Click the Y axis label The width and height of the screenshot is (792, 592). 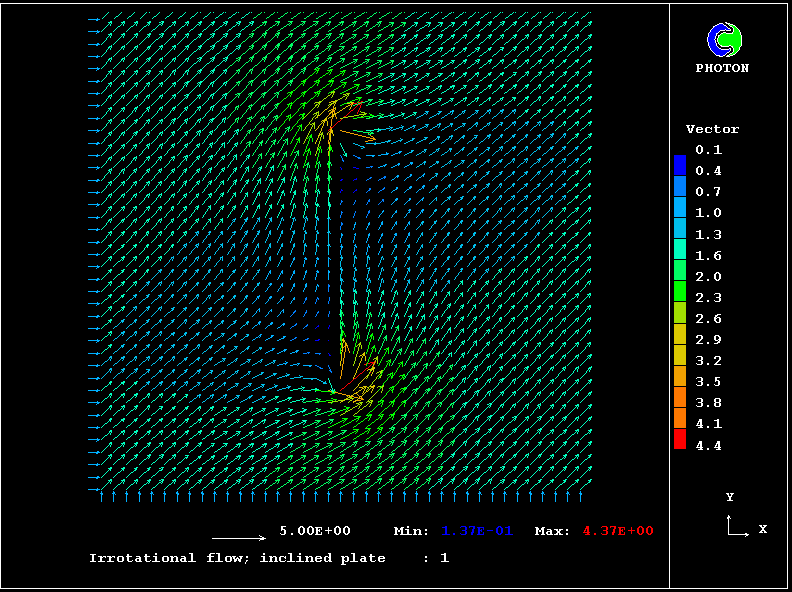click(730, 497)
